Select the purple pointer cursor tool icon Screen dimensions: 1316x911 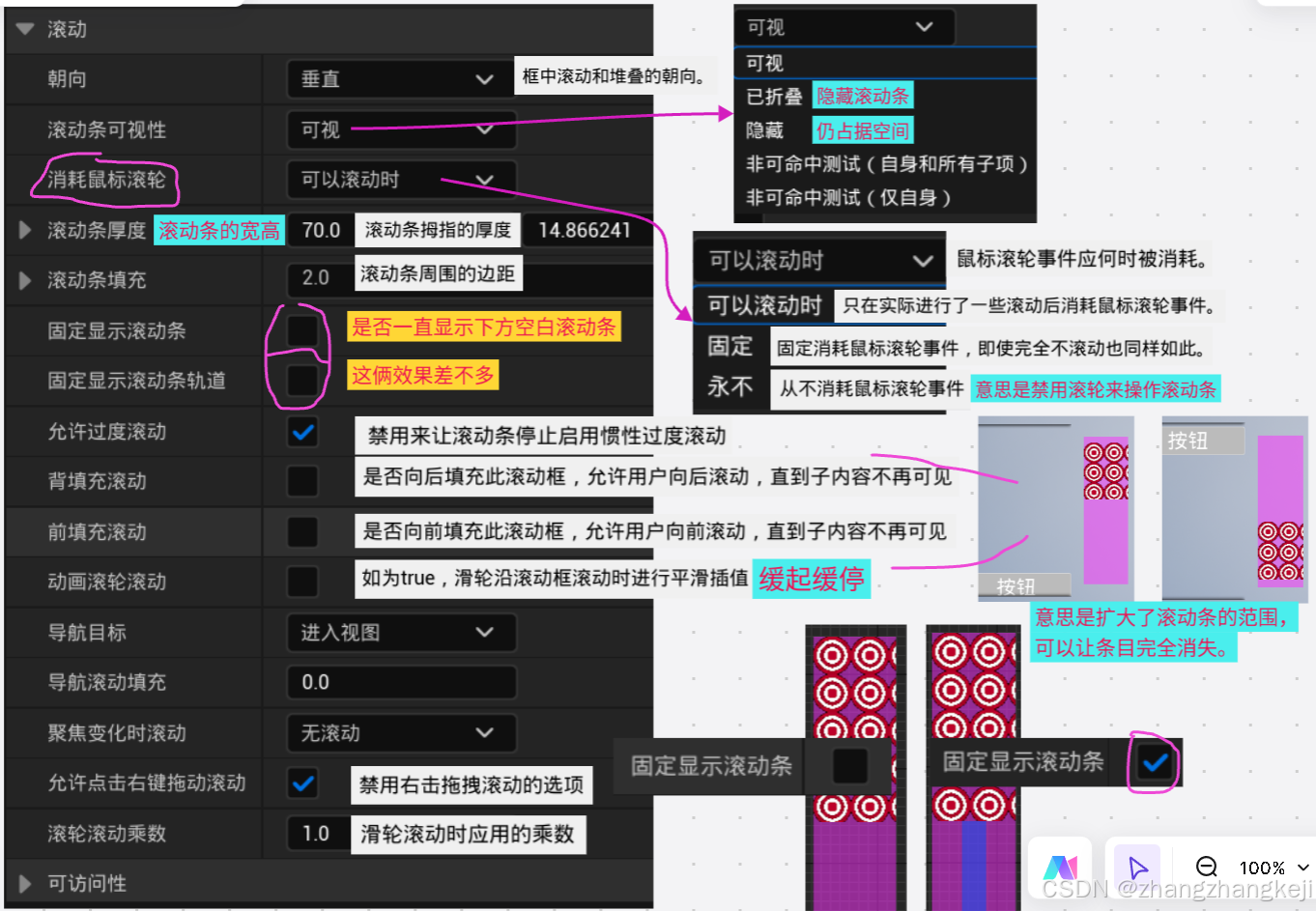(x=1136, y=868)
